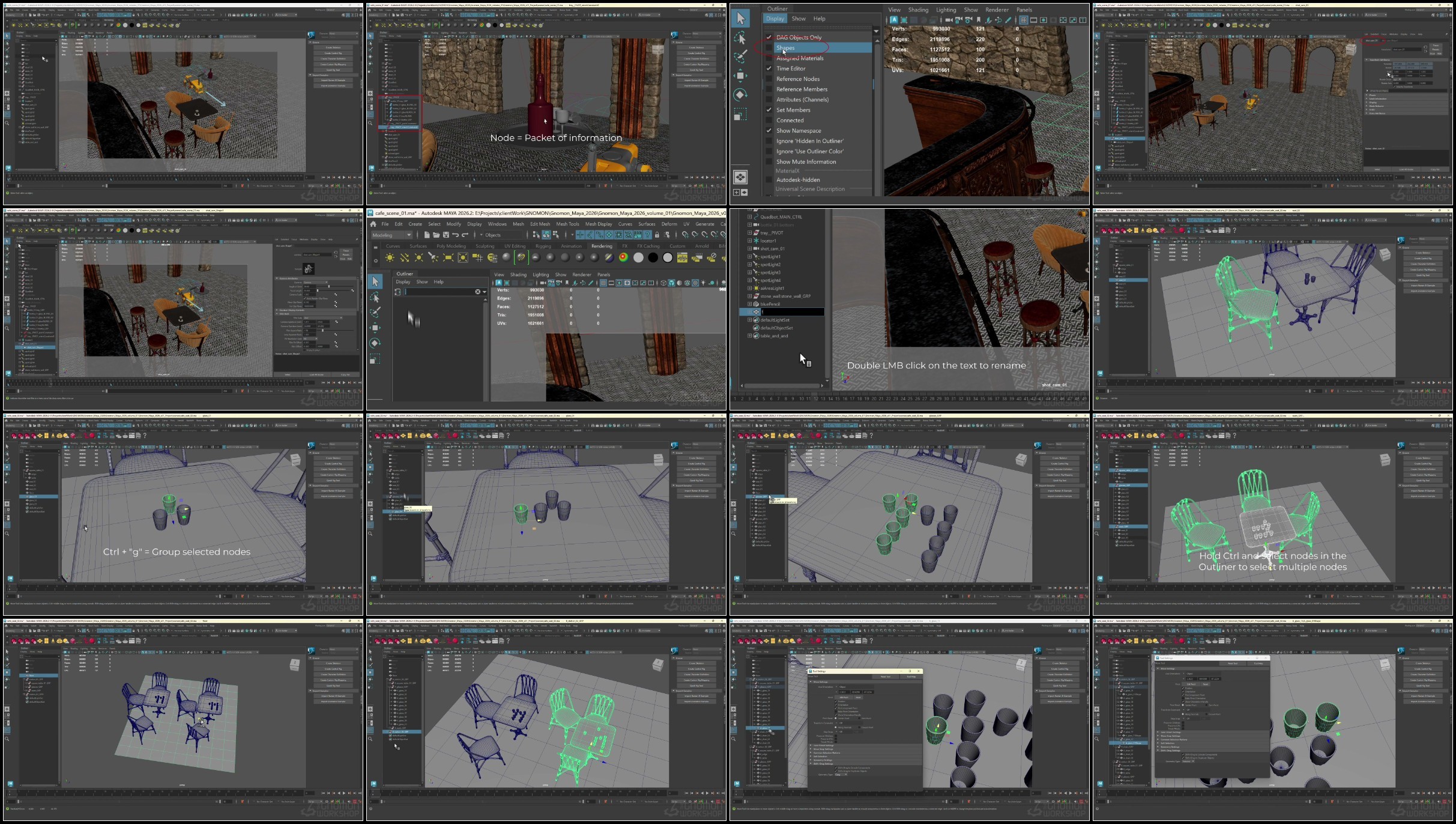Open the Modeling menu set dropdown
The image size is (1456, 824).
click(x=391, y=235)
